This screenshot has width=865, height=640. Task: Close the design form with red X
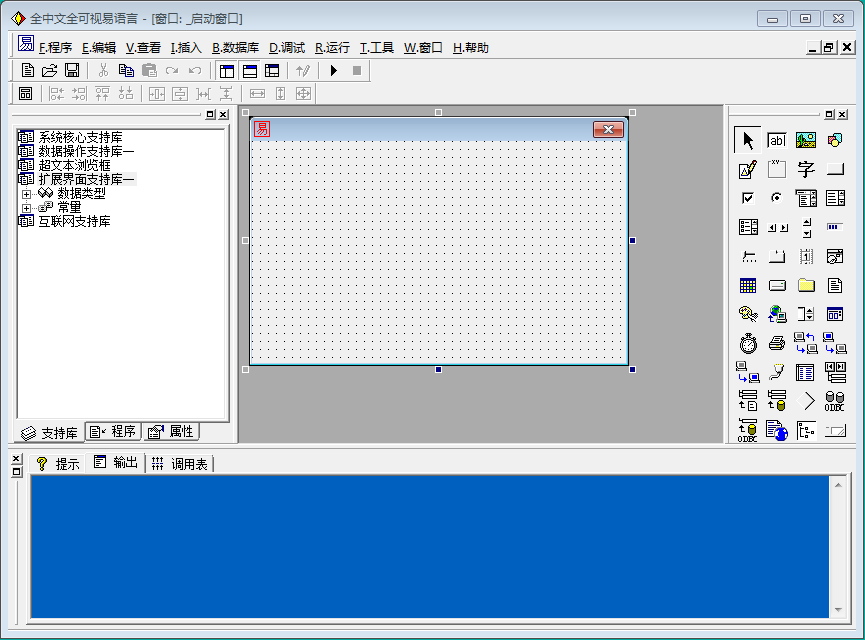pyautogui.click(x=608, y=130)
